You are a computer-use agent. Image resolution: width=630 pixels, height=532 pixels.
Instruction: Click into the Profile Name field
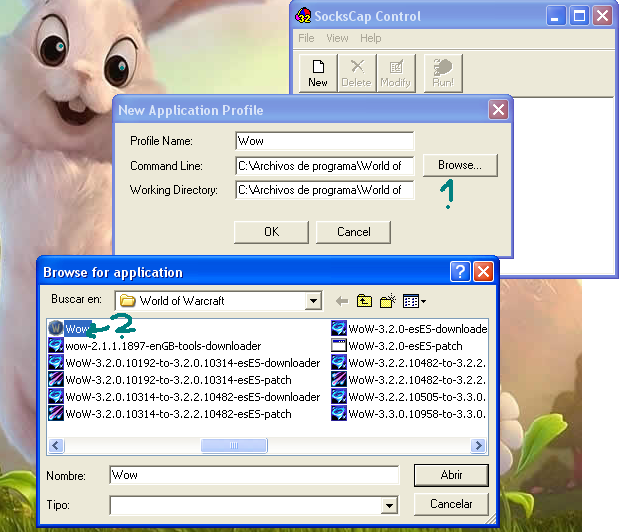tap(325, 141)
